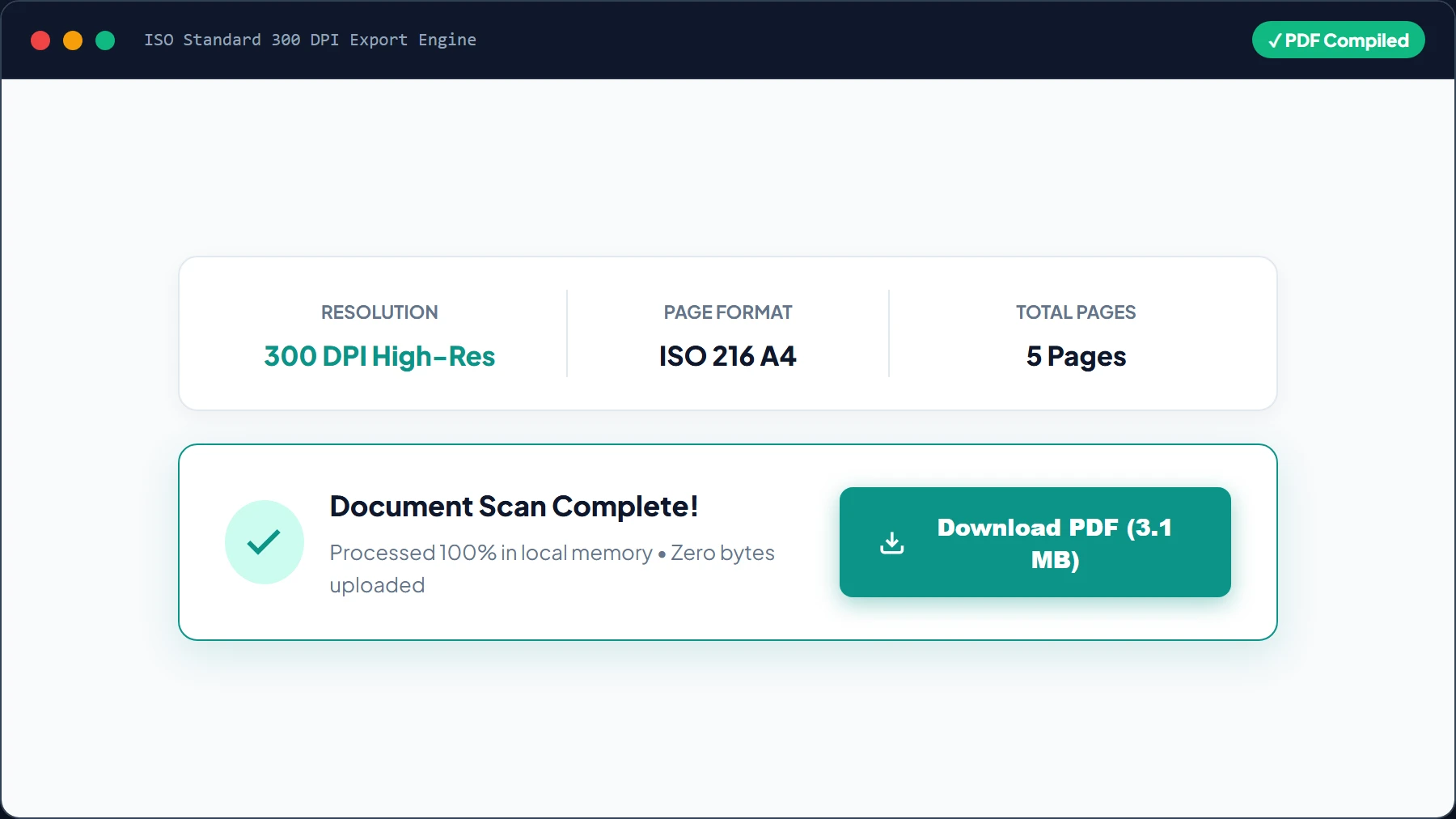This screenshot has width=1456, height=819.
Task: Click the PAGE FORMAT label
Action: tap(728, 312)
